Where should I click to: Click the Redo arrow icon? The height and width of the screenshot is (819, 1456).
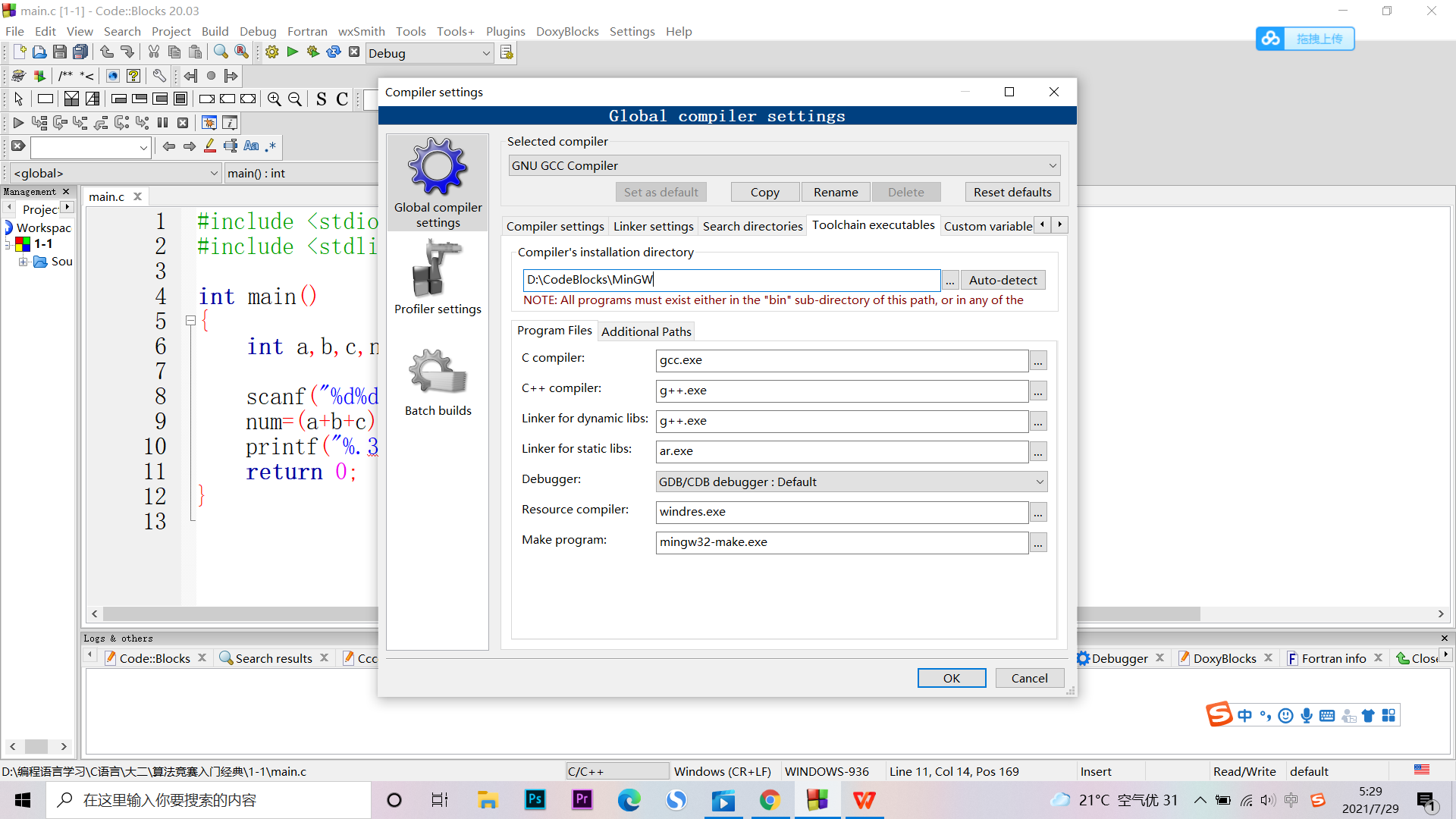click(127, 52)
